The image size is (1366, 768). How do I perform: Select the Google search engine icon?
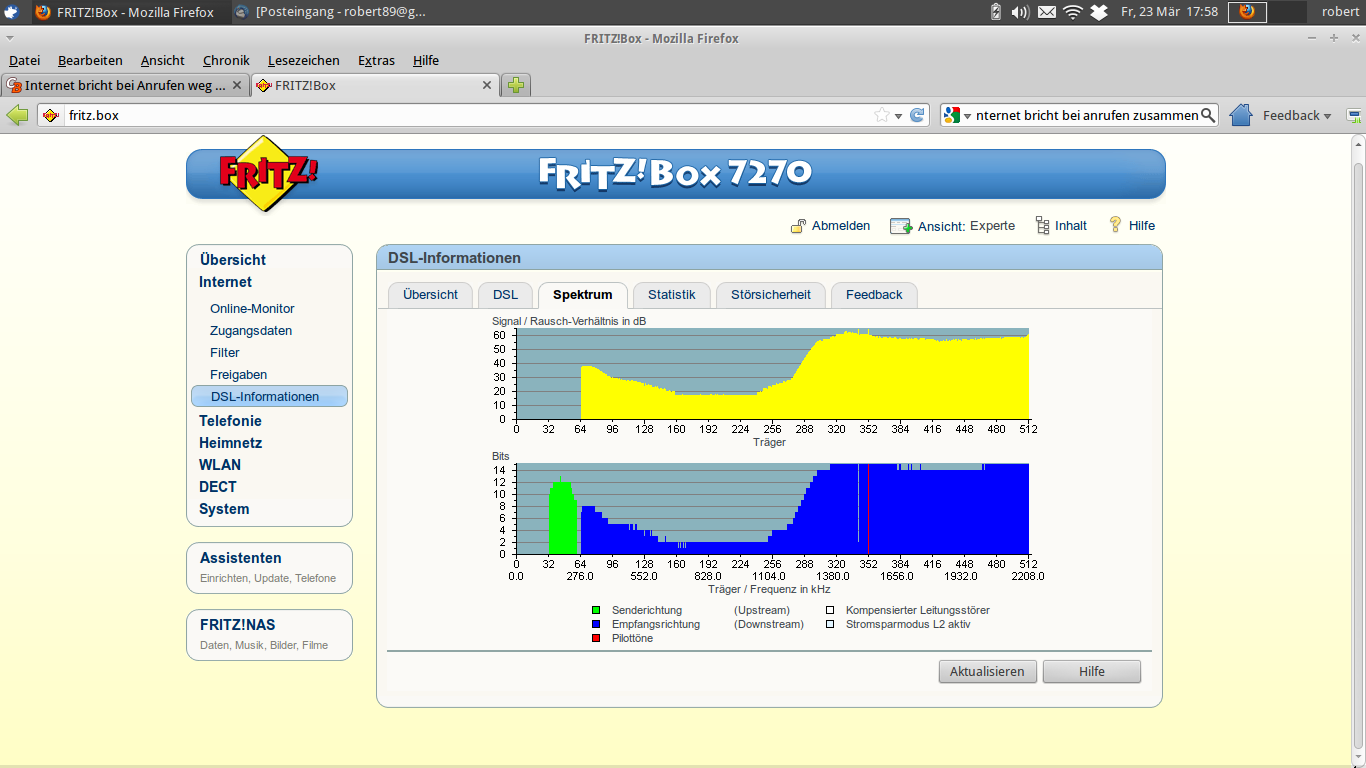[952, 115]
